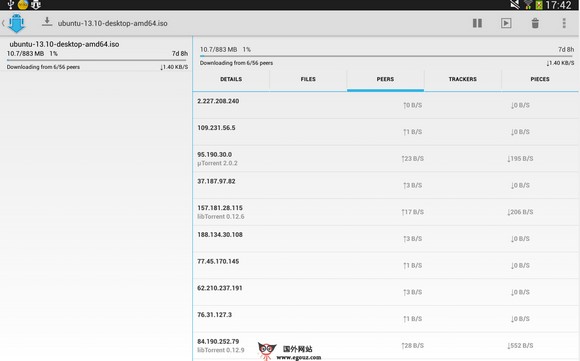
Task: Tap upload speed 28 B/S
Action: [x=413, y=345]
